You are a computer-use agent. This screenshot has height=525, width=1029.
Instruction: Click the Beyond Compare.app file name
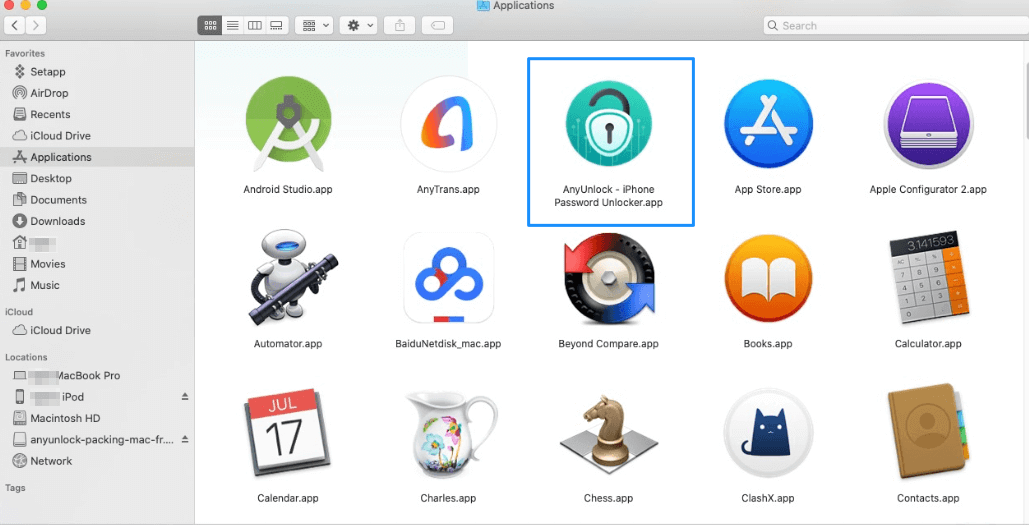608,343
